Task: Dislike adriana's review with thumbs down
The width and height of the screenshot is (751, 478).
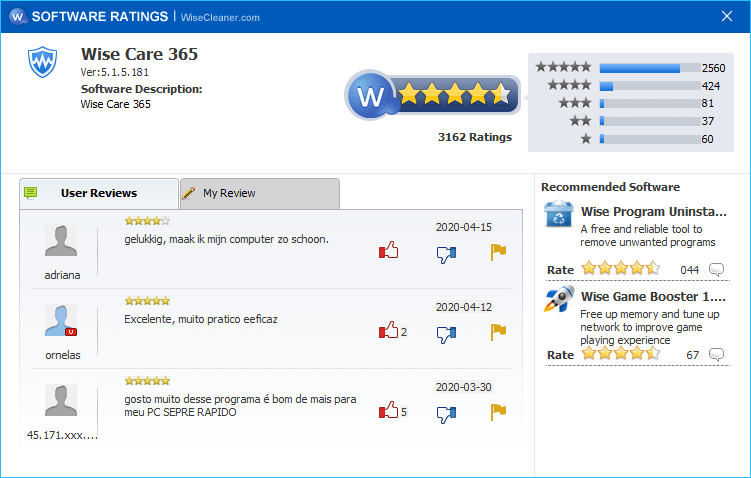Action: 446,254
